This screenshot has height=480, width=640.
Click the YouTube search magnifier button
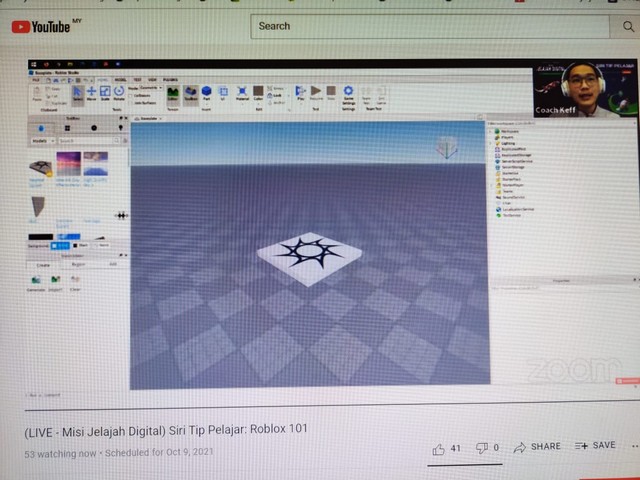[615, 27]
